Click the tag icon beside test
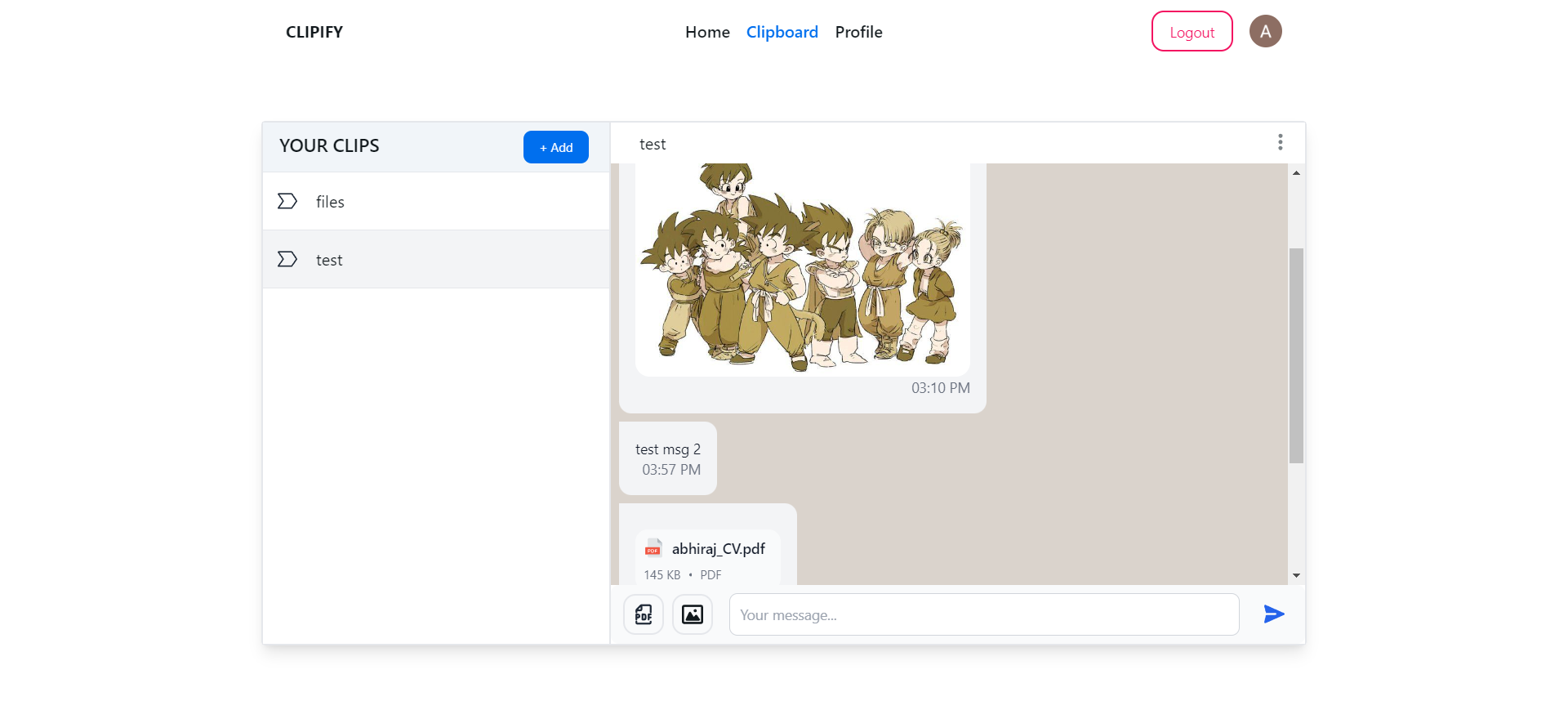Viewport: 1568px width, 710px height. tap(287, 259)
